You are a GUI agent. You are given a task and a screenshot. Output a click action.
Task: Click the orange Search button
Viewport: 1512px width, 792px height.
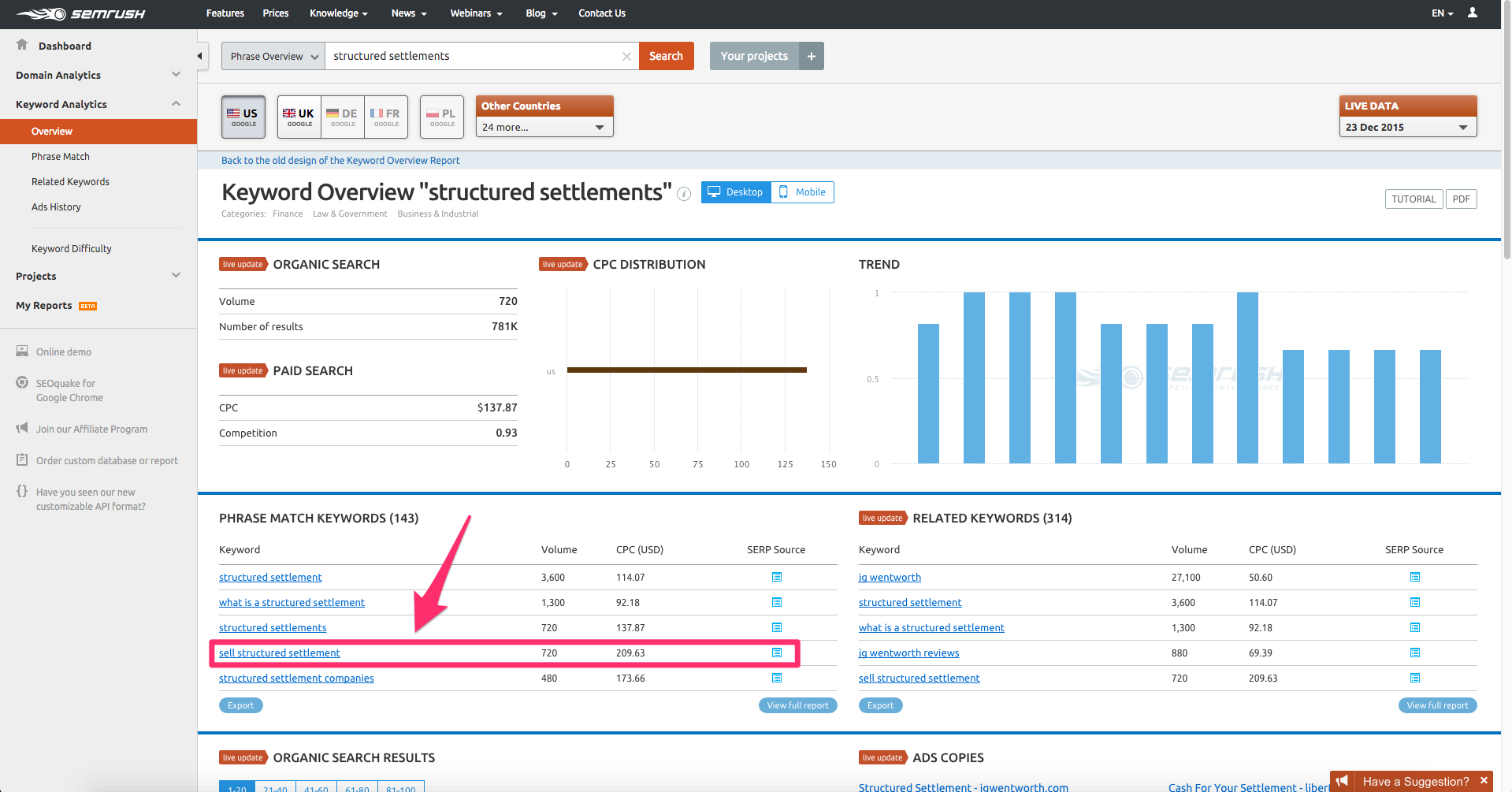point(666,56)
